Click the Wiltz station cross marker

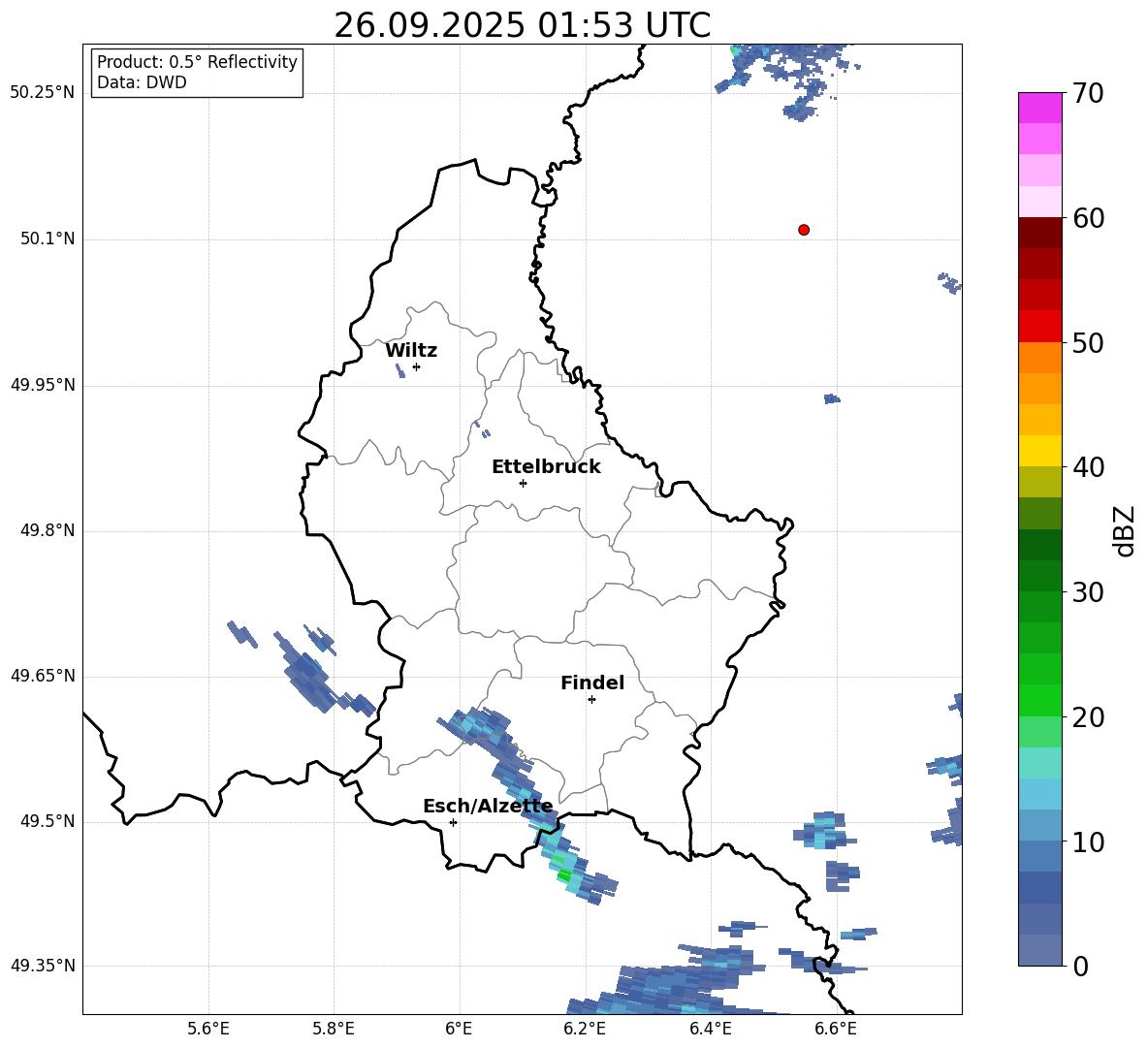click(x=417, y=366)
